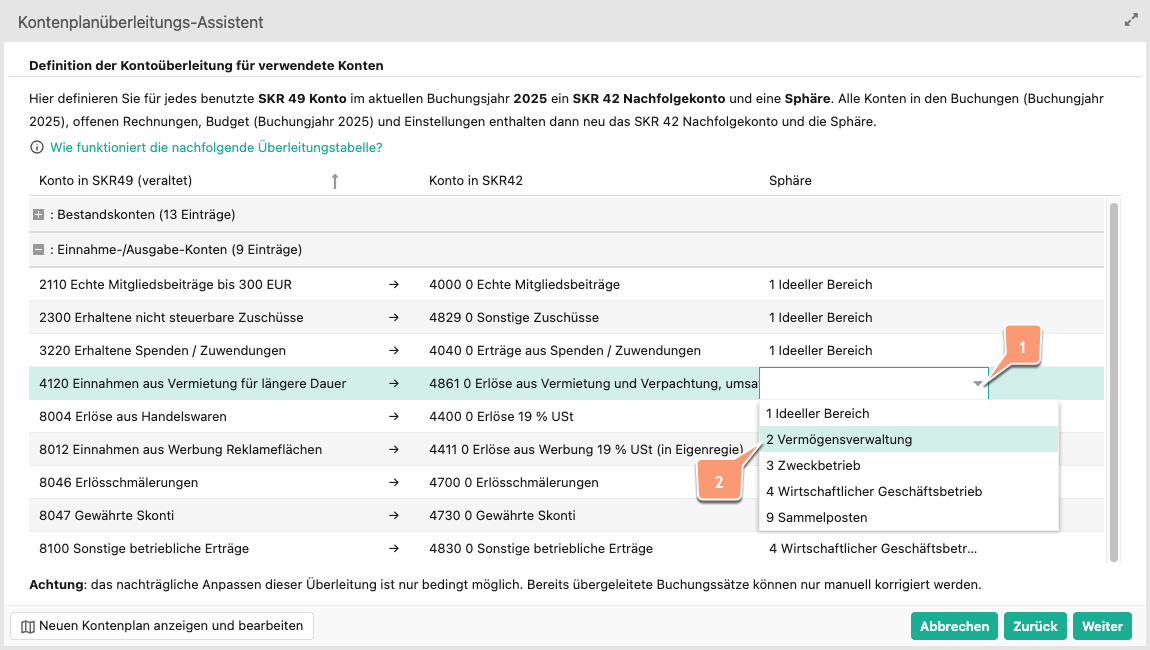The width and height of the screenshot is (1150, 650).
Task: Choose '1 Ideeller Bereich' in the dropdown list
Action: click(909, 414)
